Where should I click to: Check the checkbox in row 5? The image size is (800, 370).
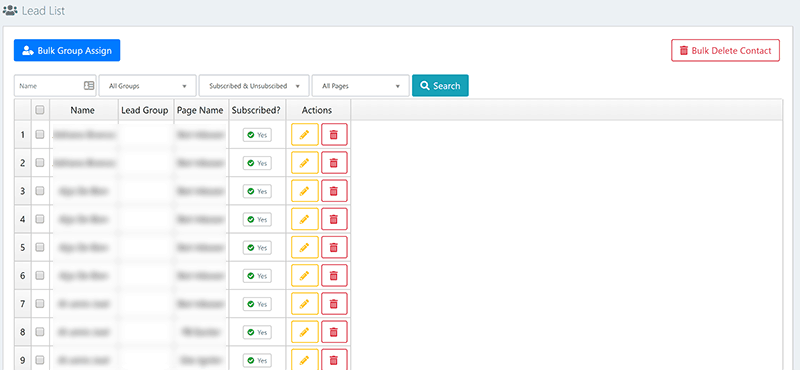click(x=40, y=247)
